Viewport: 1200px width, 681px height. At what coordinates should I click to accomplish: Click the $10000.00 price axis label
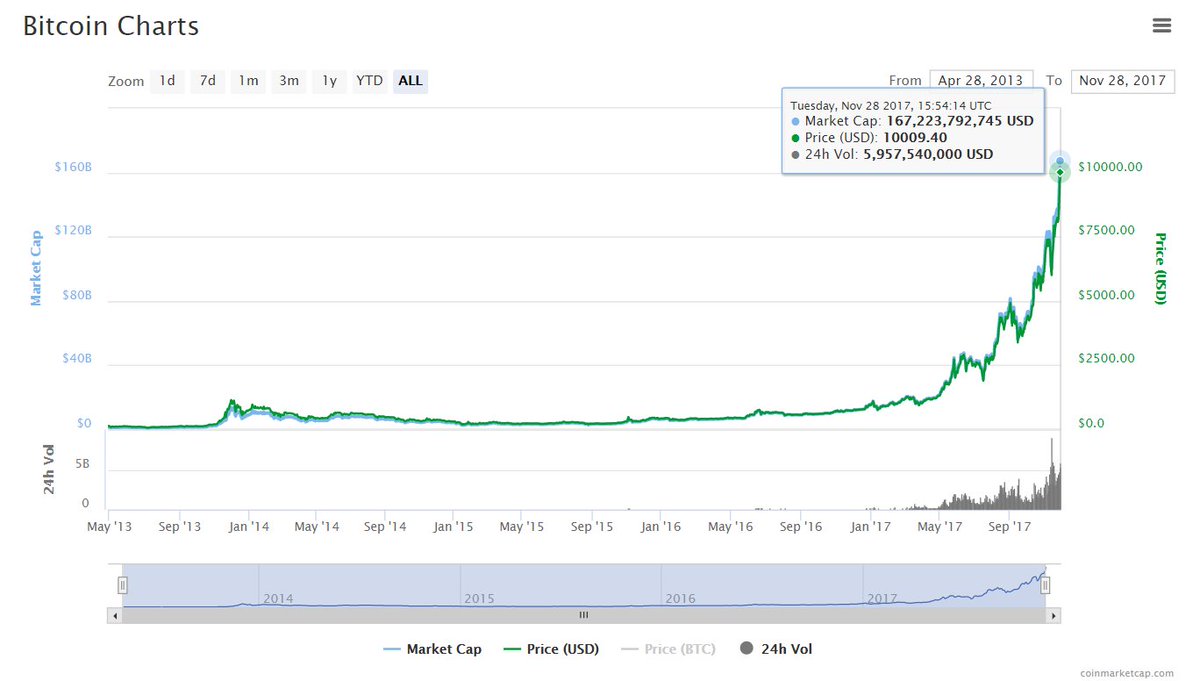(1110, 167)
